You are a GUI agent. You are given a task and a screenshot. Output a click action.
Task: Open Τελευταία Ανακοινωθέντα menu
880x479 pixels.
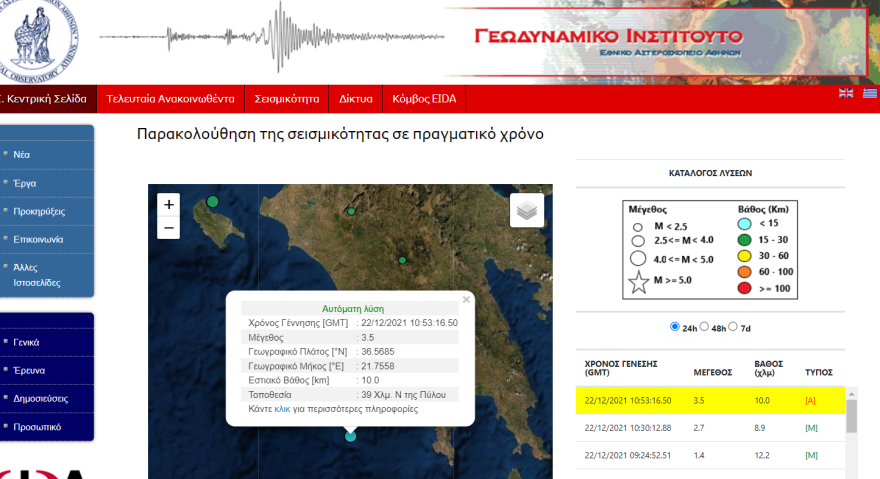coord(171,99)
